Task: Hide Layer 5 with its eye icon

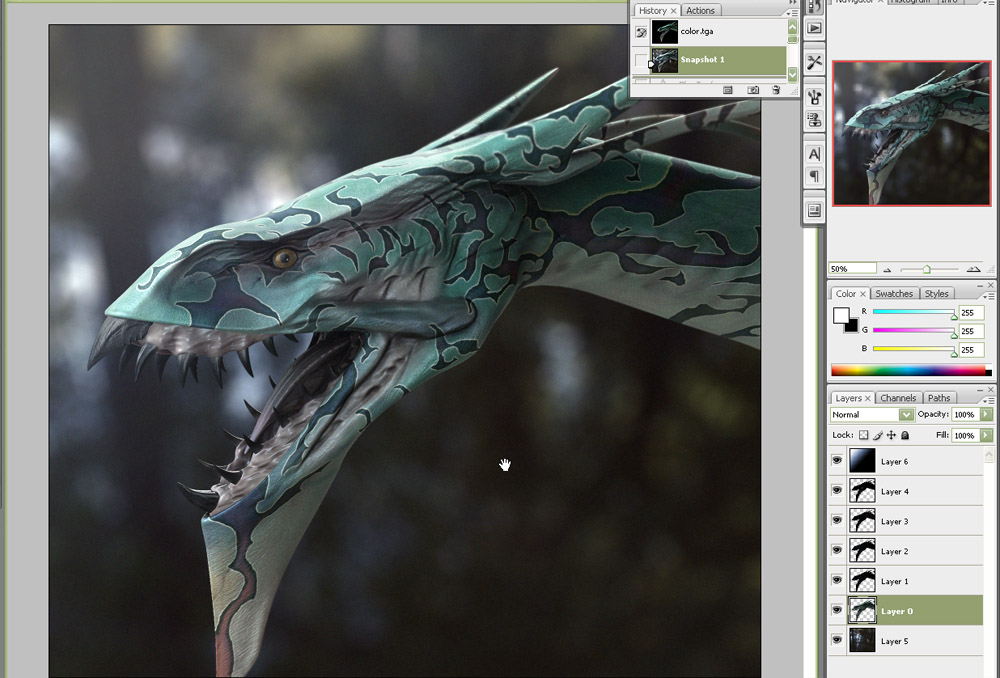Action: pyautogui.click(x=837, y=640)
